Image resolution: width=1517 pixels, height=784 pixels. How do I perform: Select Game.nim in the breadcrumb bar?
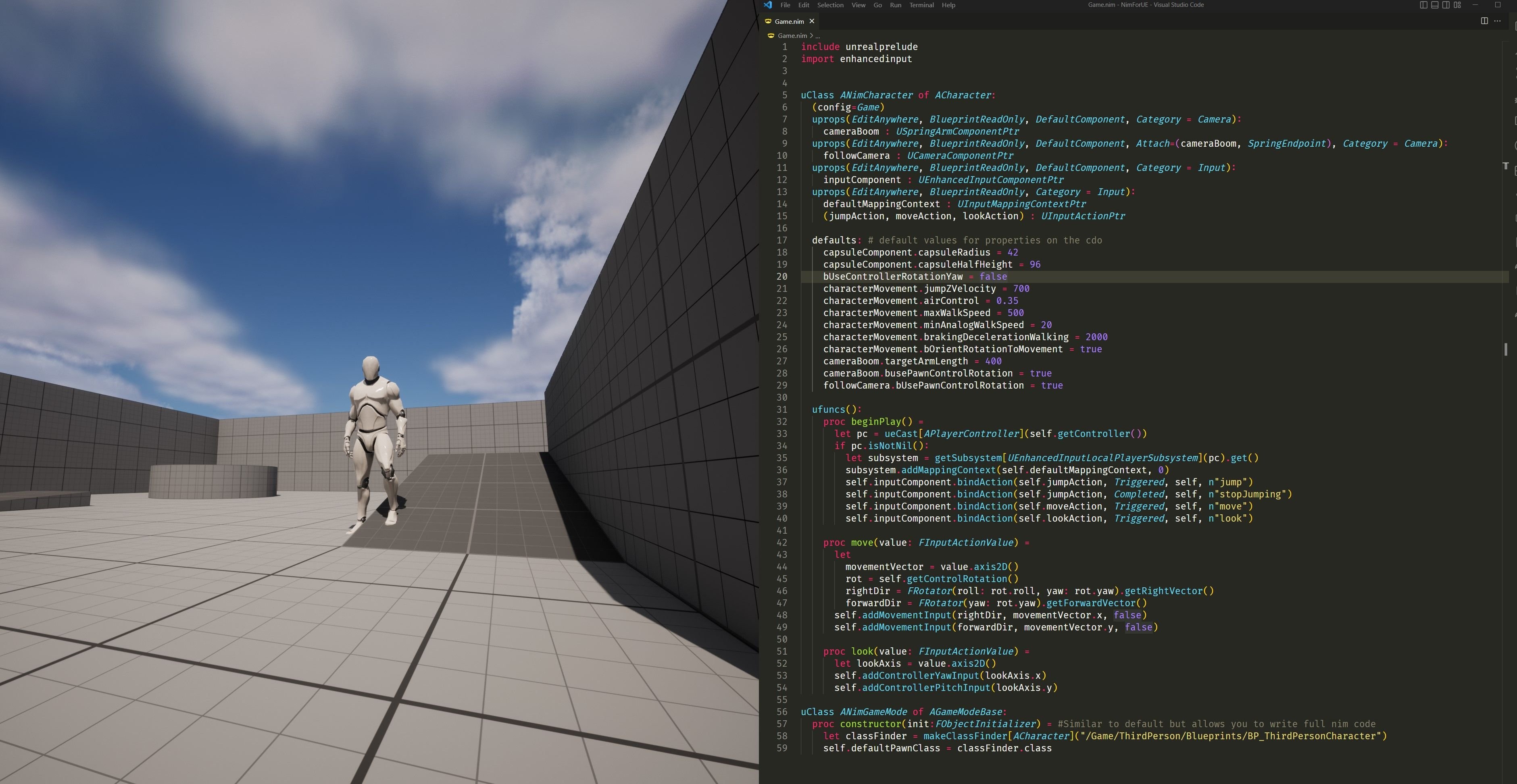[x=792, y=35]
